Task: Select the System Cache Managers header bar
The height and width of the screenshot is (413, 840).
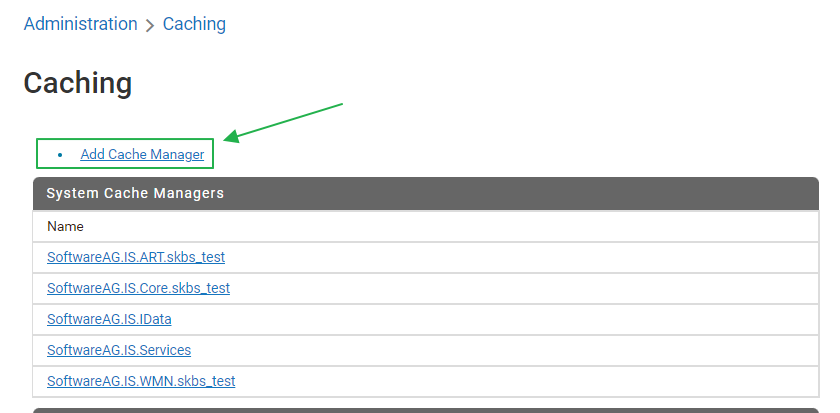Action: tap(425, 193)
